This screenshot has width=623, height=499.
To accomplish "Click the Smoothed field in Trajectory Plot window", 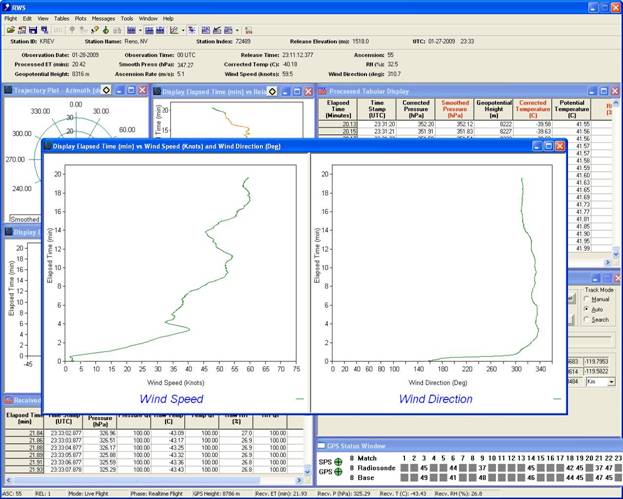I will click(x=25, y=219).
